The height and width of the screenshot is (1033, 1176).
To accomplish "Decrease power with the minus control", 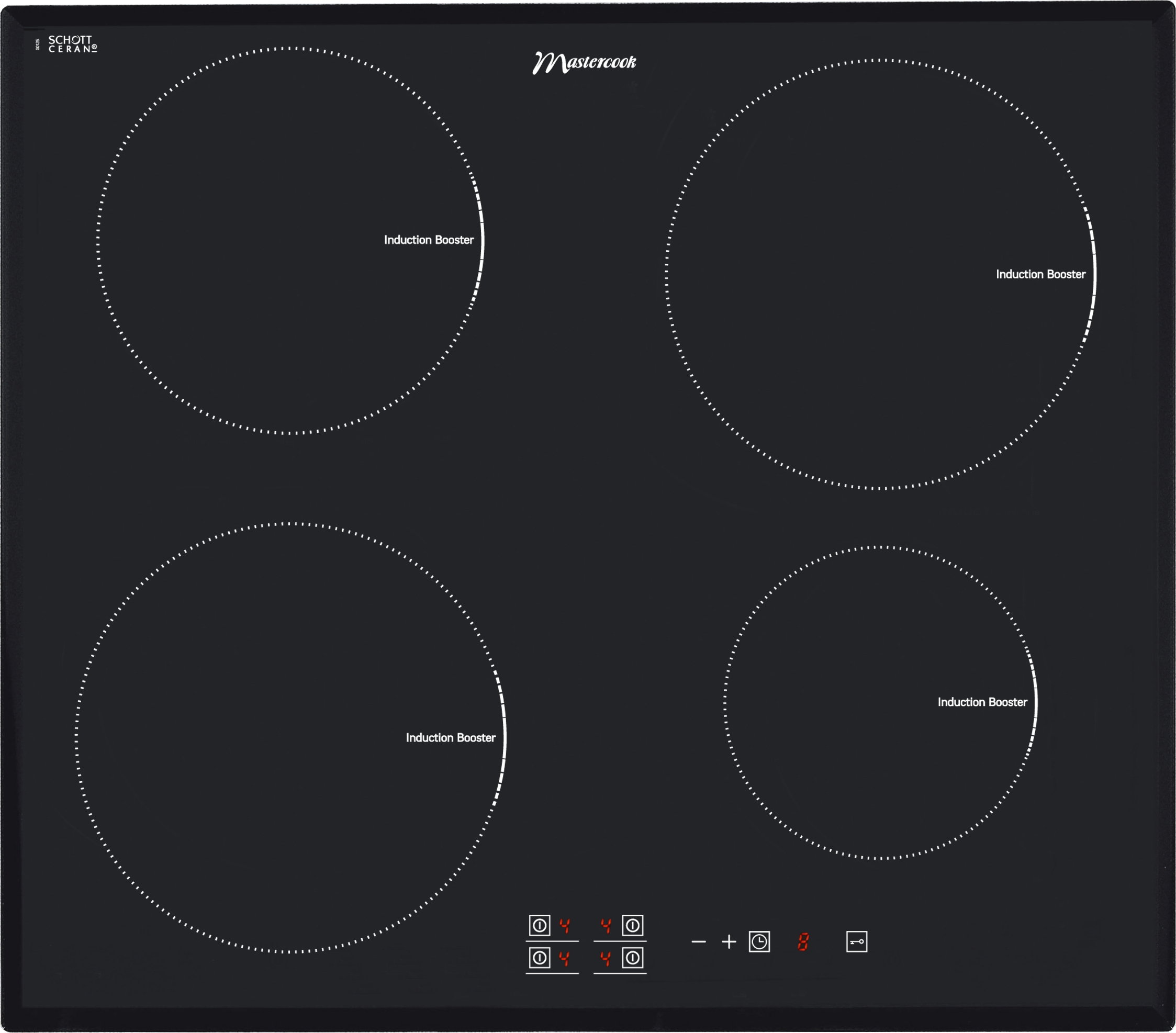I will (x=699, y=941).
